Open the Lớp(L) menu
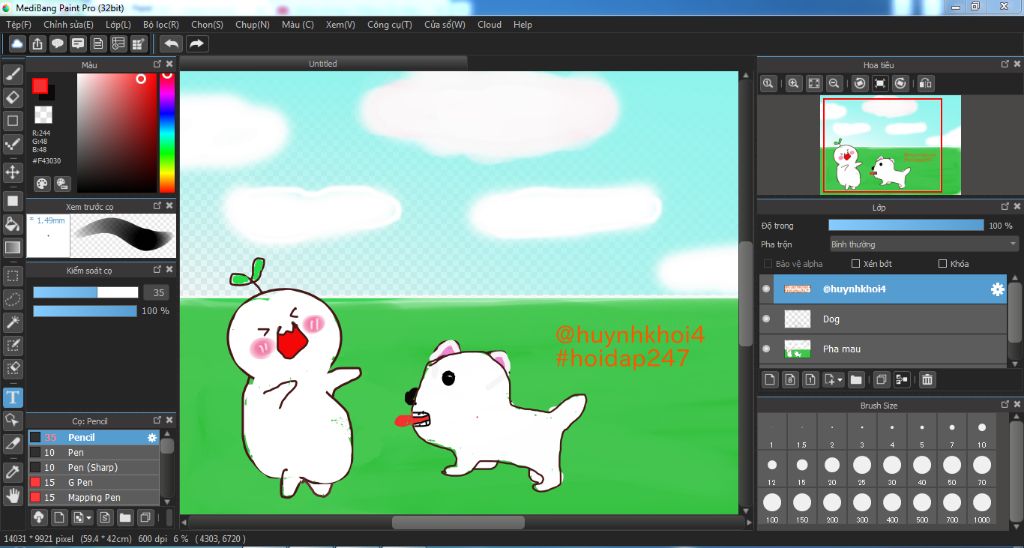This screenshot has height=548, width=1024. (118, 24)
